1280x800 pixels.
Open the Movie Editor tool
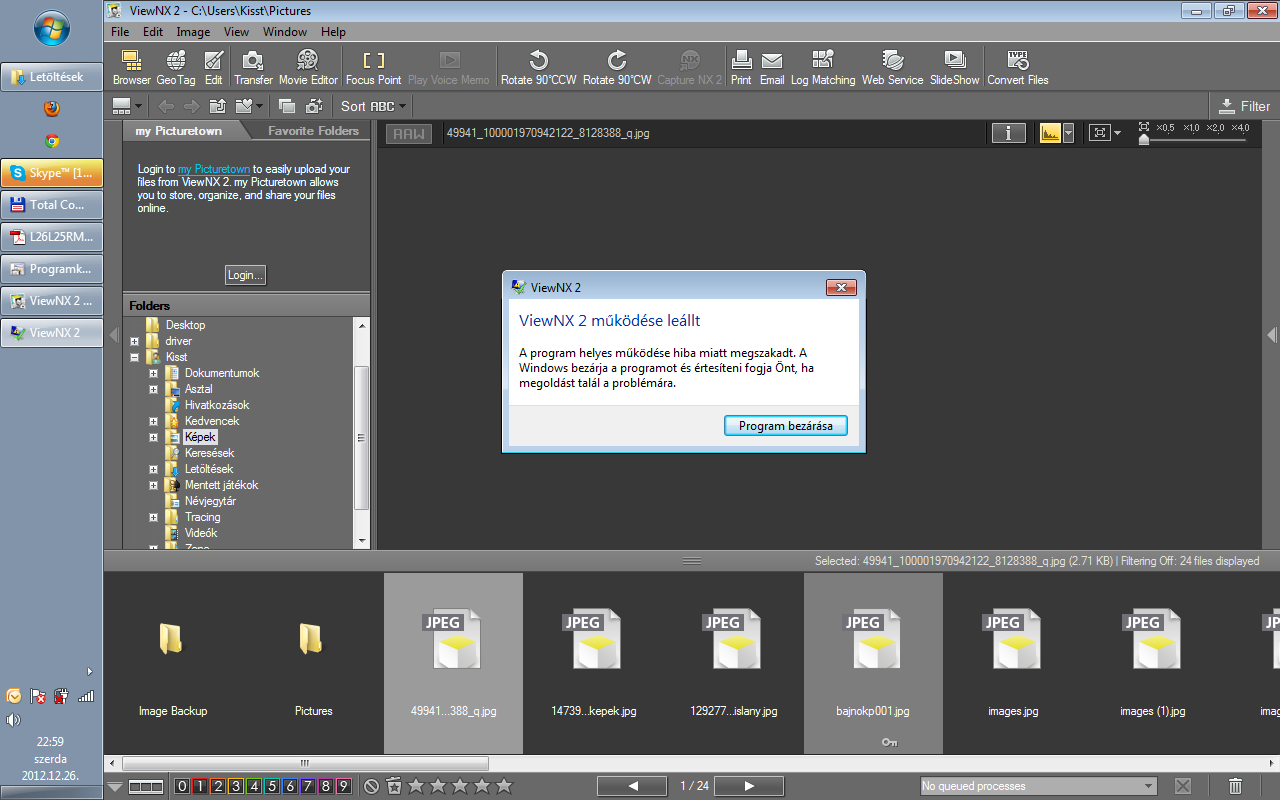(308, 67)
